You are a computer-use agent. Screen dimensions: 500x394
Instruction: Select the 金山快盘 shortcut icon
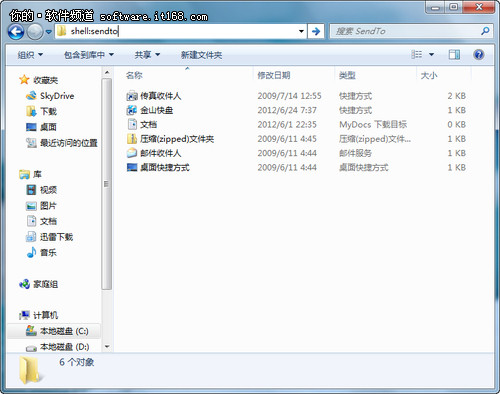(x=132, y=110)
